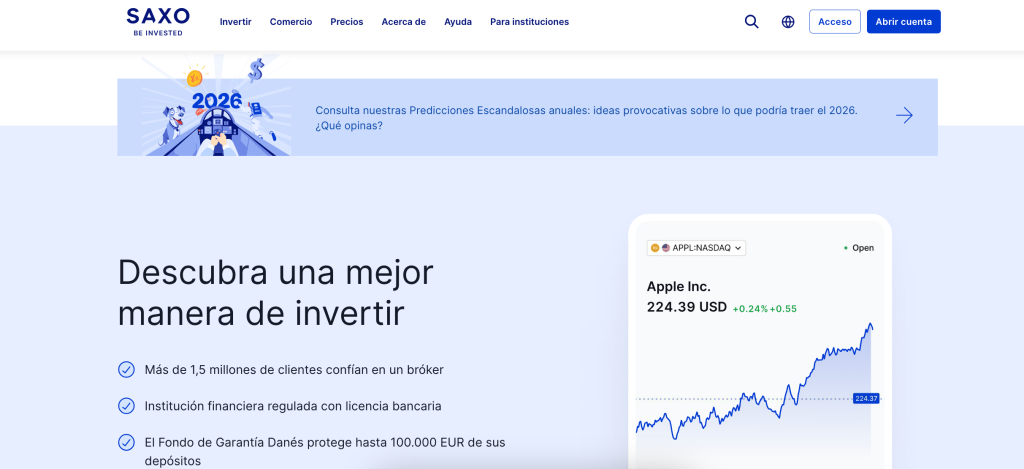This screenshot has width=1024, height=469.
Task: Click the globe language selector icon
Action: (x=788, y=22)
